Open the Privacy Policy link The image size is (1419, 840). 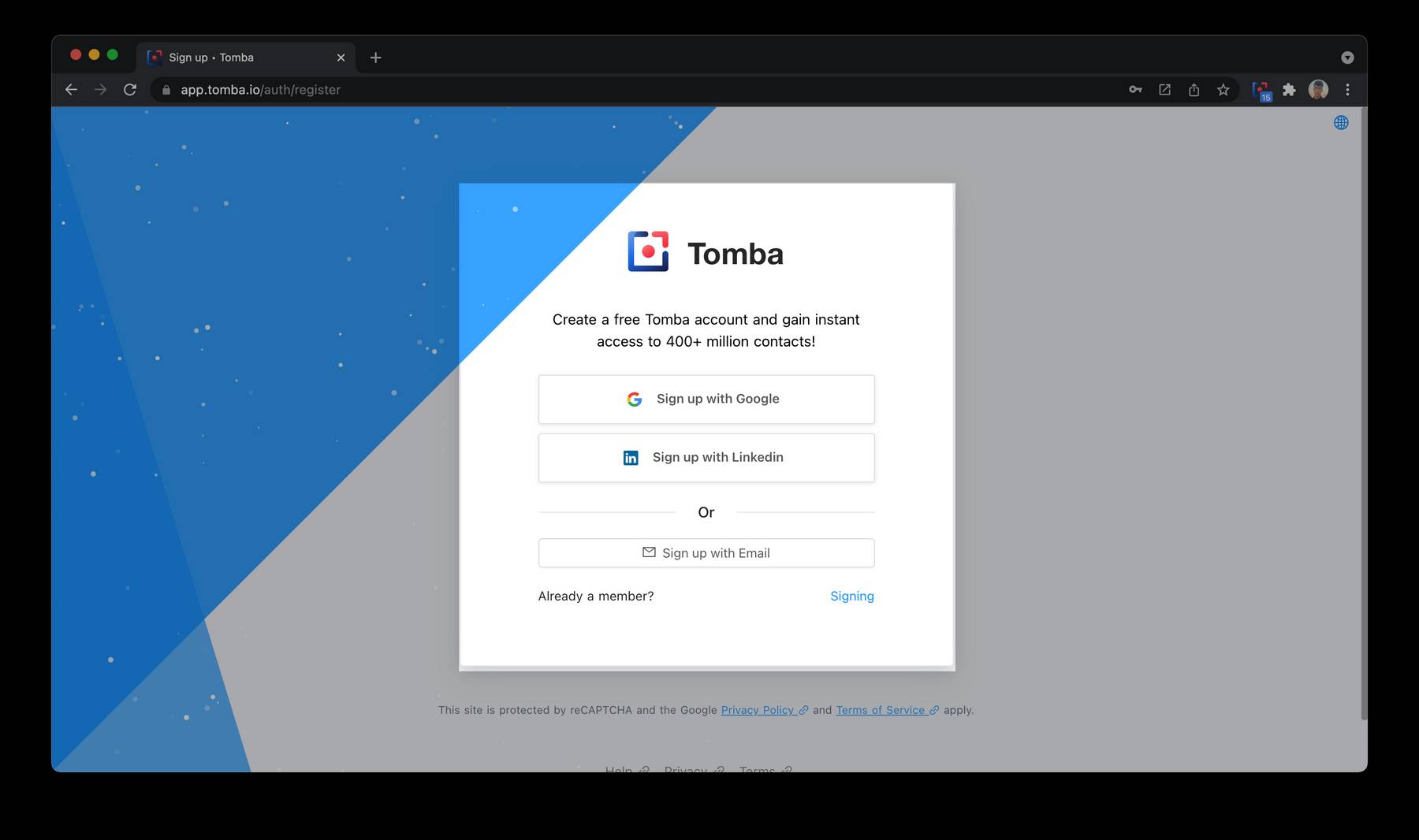tap(764, 710)
